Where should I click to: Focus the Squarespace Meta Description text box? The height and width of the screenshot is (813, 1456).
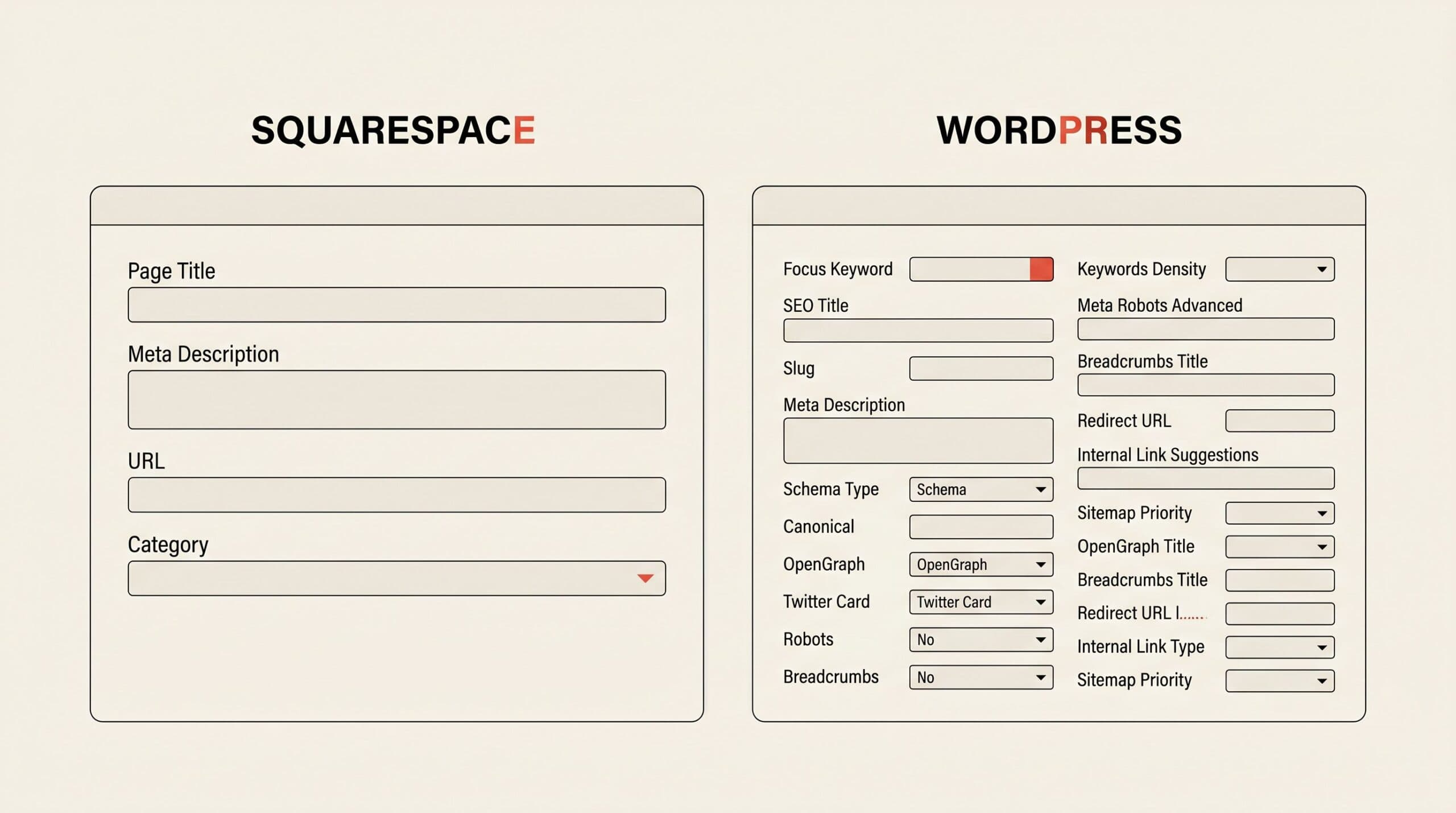click(x=396, y=399)
